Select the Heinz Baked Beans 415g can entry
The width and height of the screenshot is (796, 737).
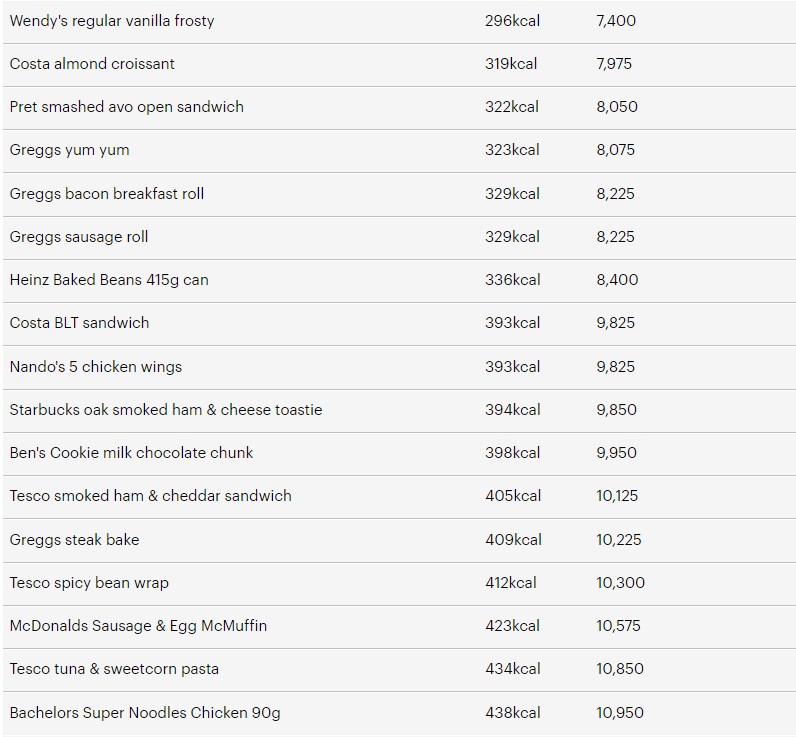point(109,280)
